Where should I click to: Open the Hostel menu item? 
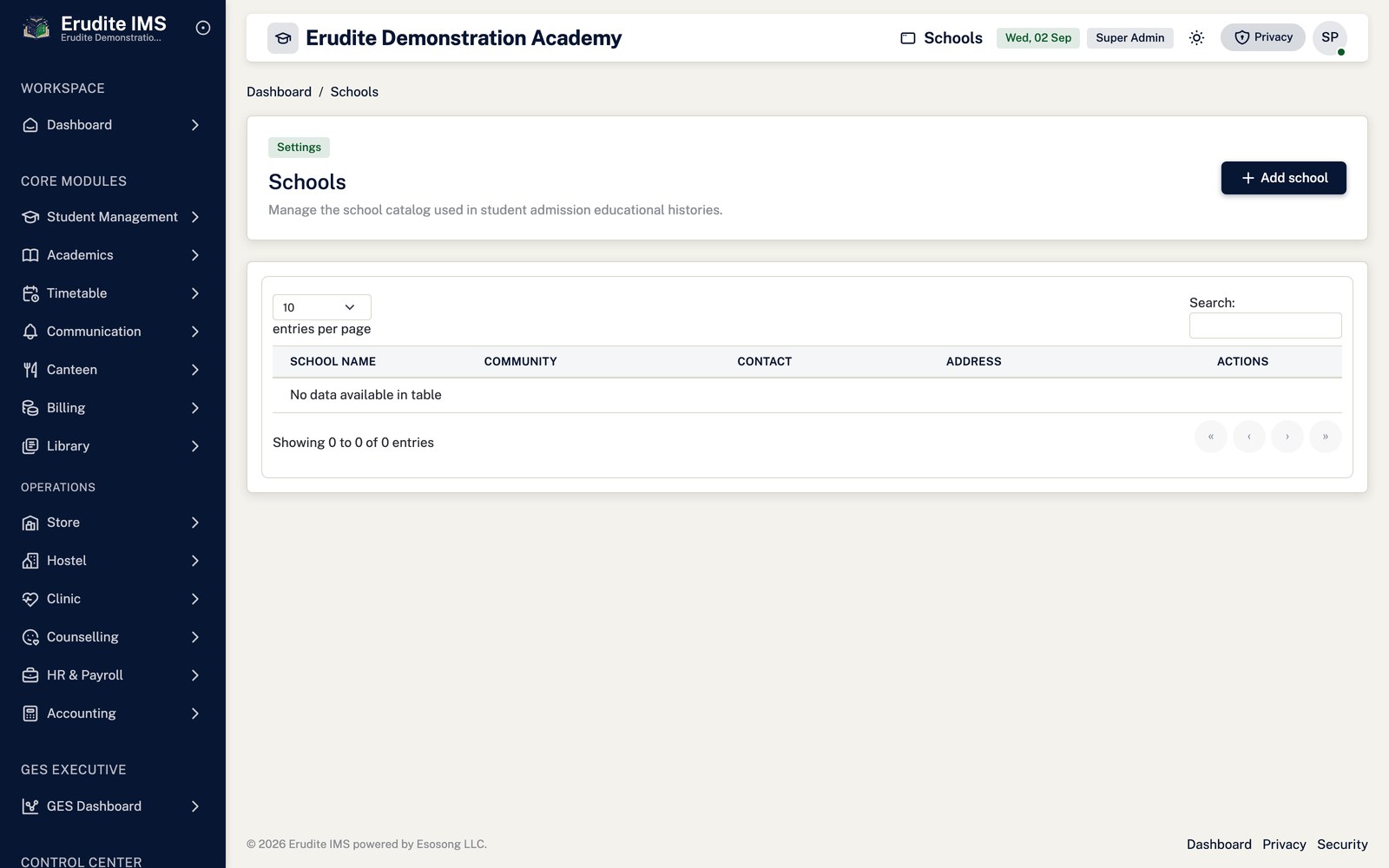(x=113, y=561)
